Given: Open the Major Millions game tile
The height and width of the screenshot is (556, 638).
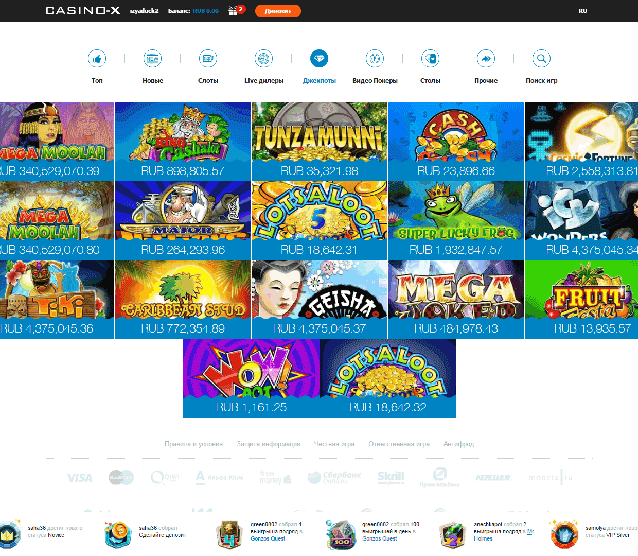Looking at the screenshot, I should 183,211.
